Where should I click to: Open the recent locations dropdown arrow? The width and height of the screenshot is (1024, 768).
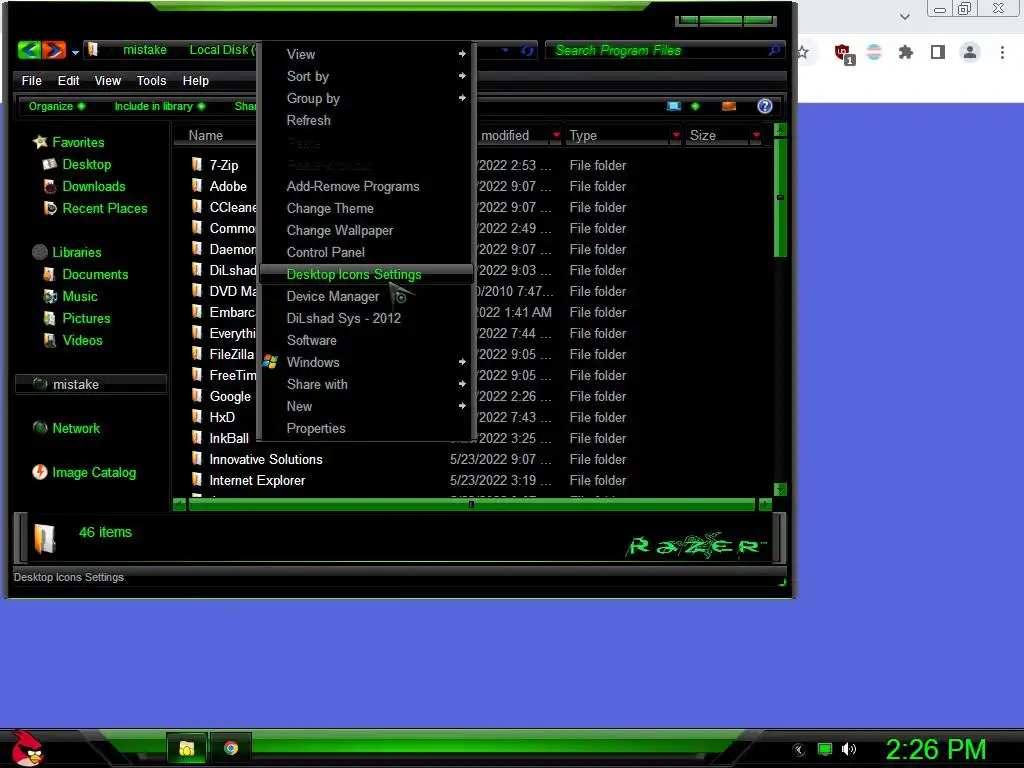(75, 52)
